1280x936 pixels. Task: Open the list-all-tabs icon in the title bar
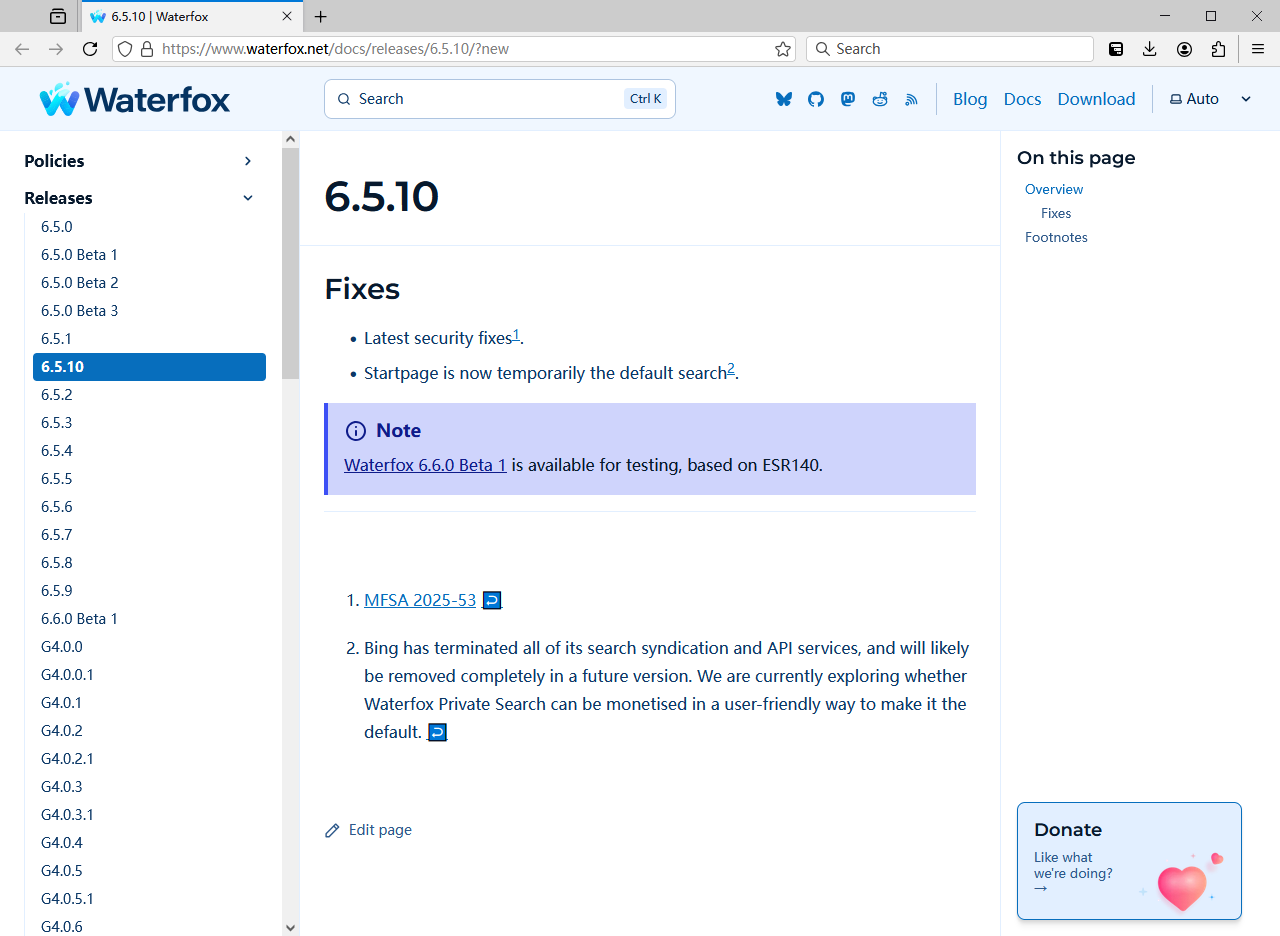58,16
